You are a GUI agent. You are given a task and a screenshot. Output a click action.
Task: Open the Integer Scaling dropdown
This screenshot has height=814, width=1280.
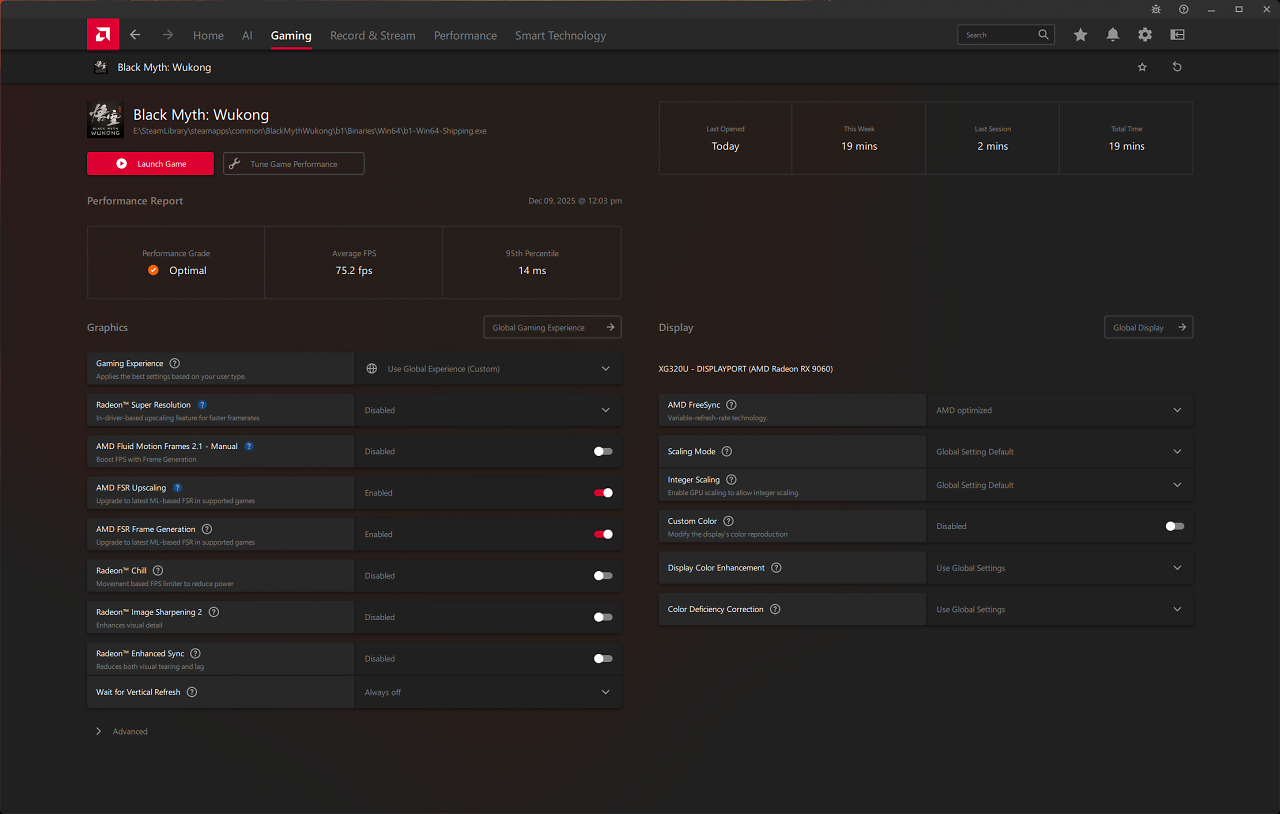1060,485
